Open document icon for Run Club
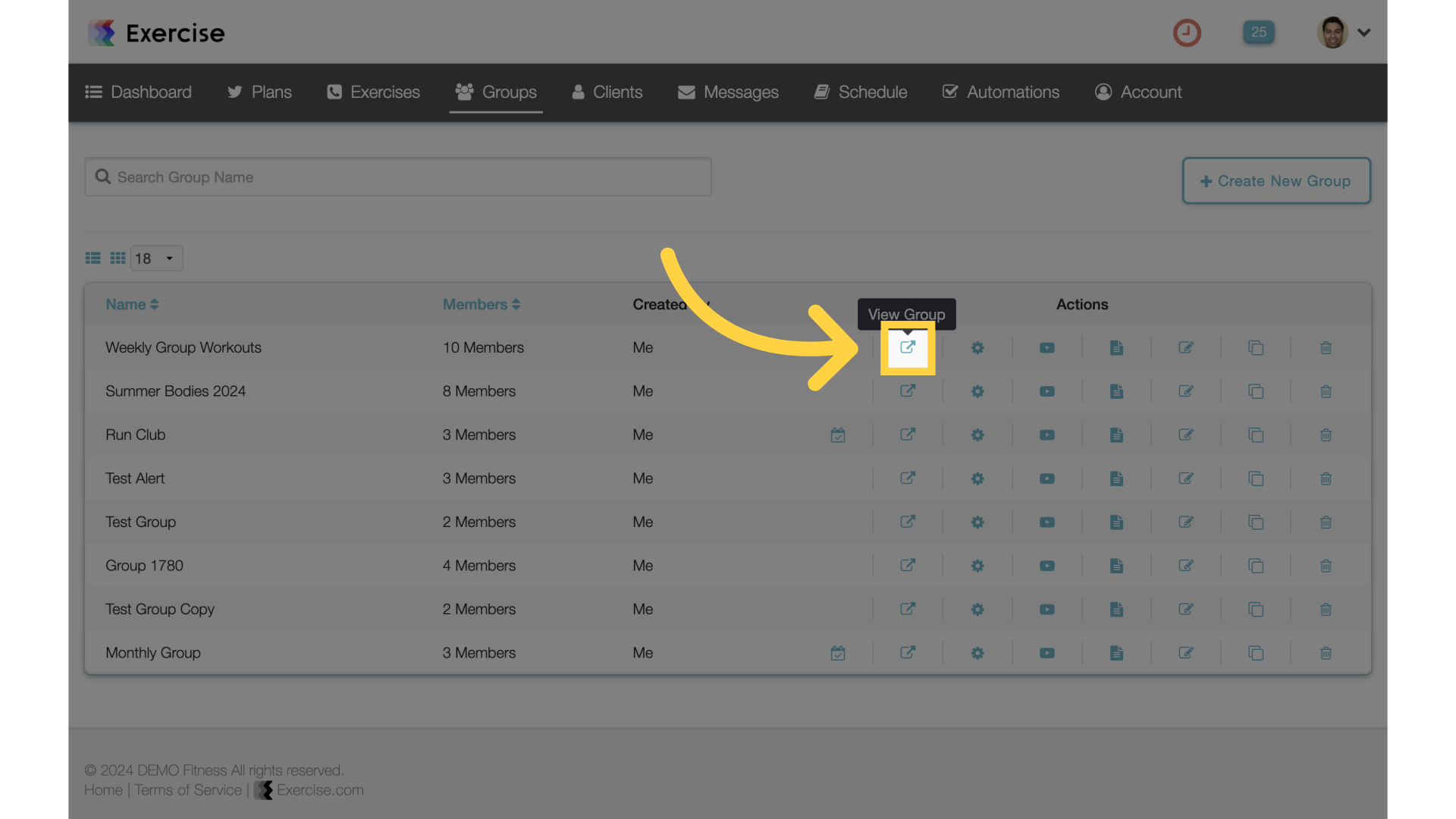The image size is (1456, 819). click(1116, 435)
